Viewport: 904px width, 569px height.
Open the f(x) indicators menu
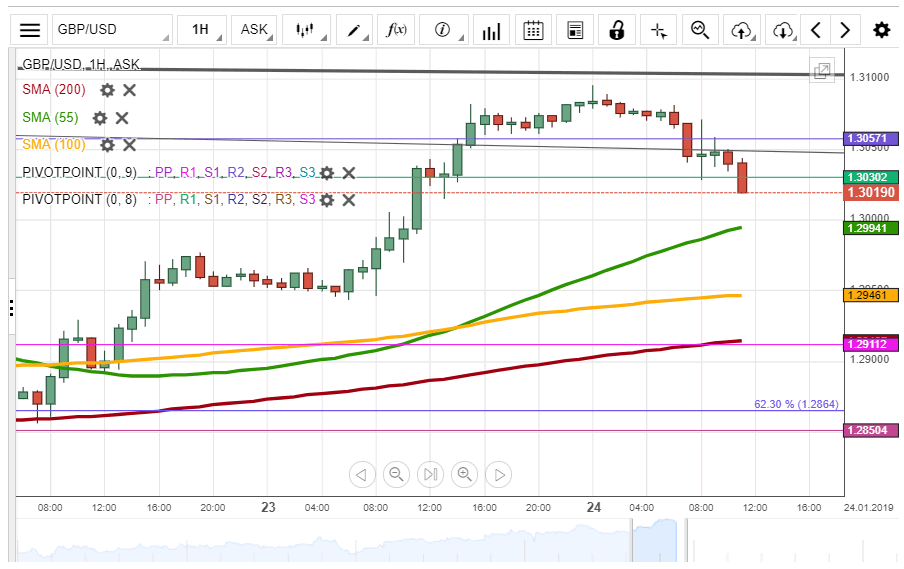[397, 30]
